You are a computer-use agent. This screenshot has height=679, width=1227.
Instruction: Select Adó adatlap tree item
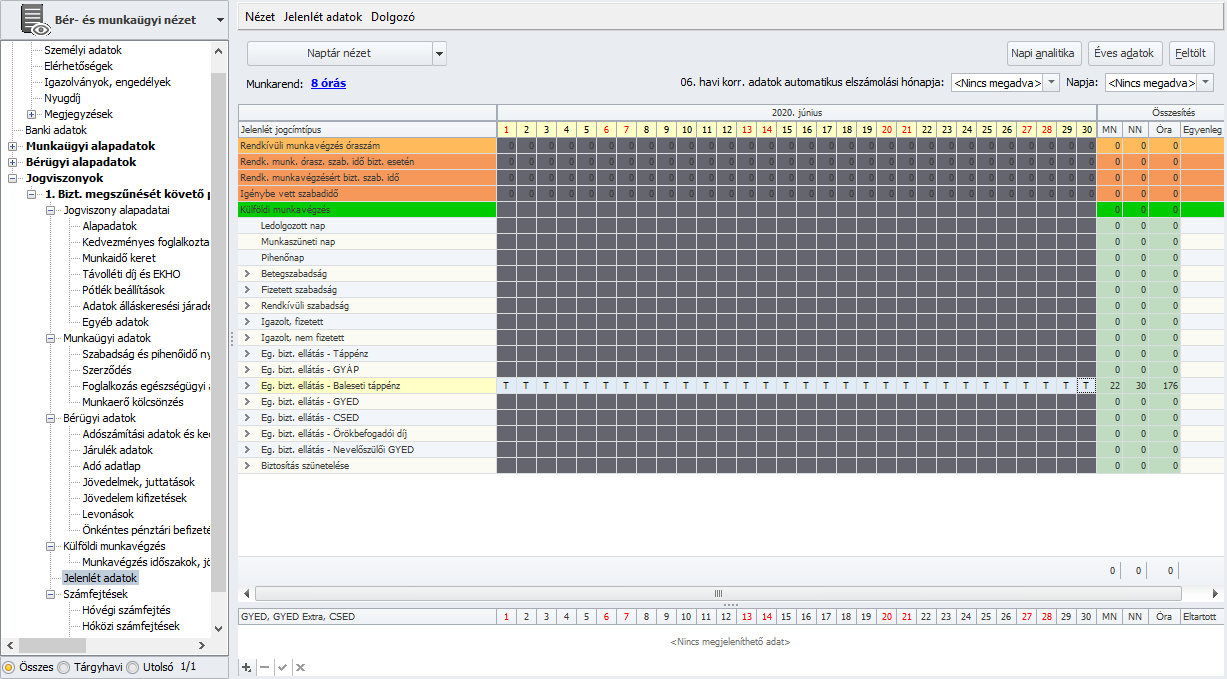[111, 466]
